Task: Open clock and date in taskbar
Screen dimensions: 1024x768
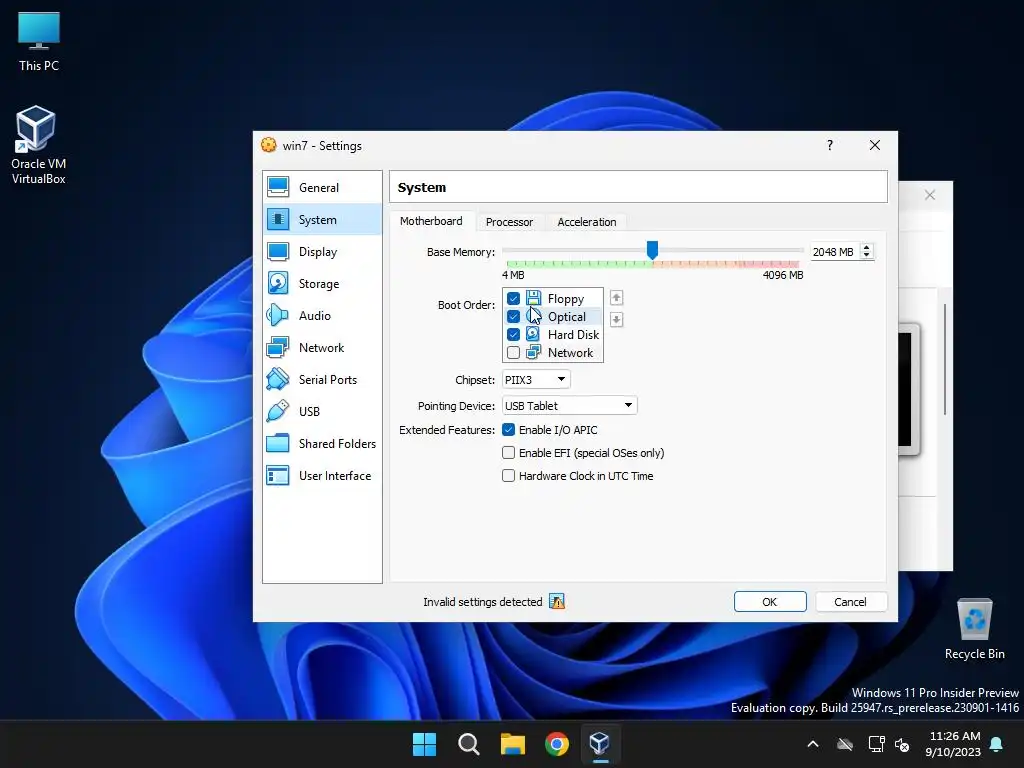Action: tap(953, 744)
